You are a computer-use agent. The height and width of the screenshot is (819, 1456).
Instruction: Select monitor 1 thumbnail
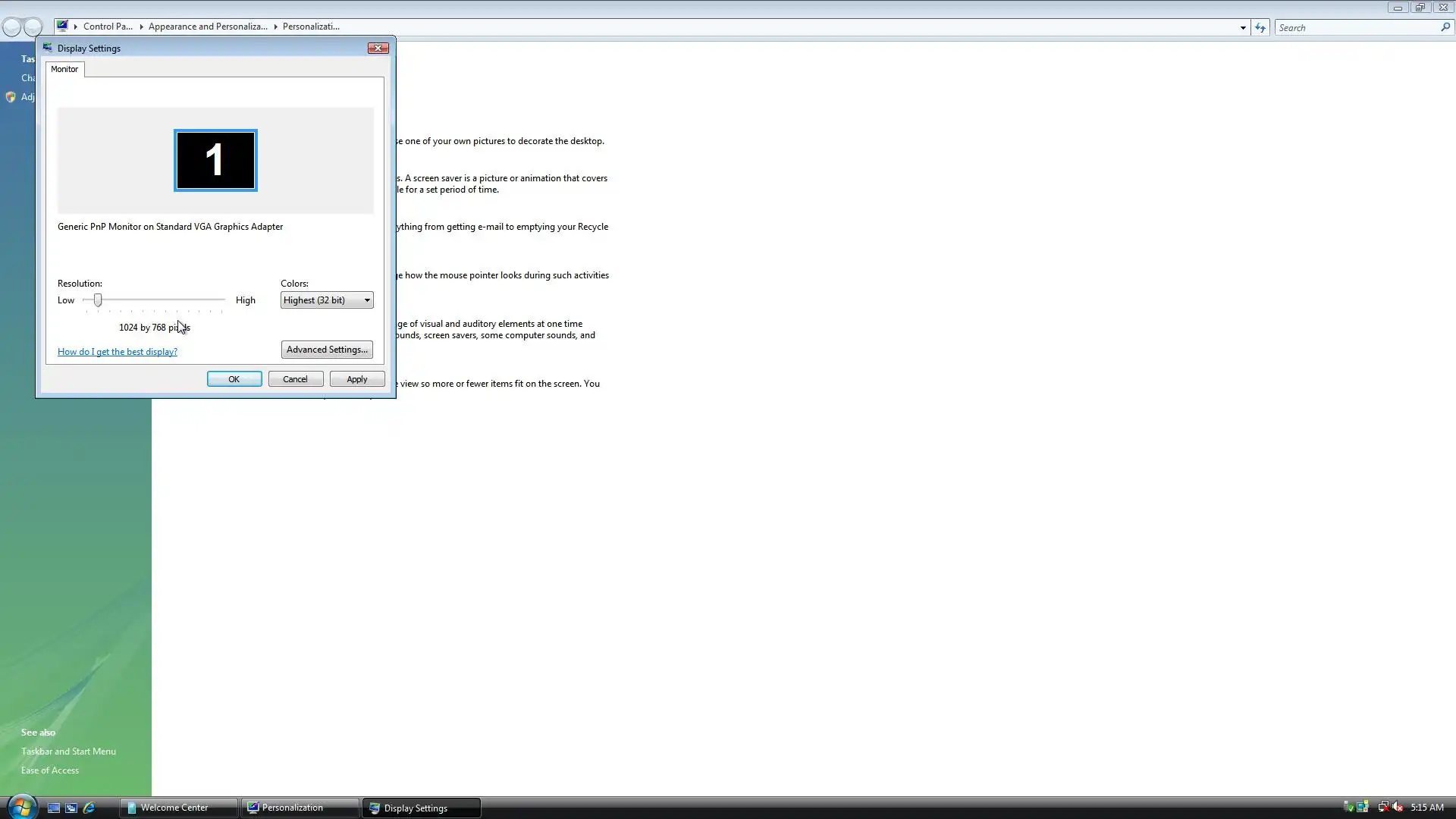click(x=215, y=160)
